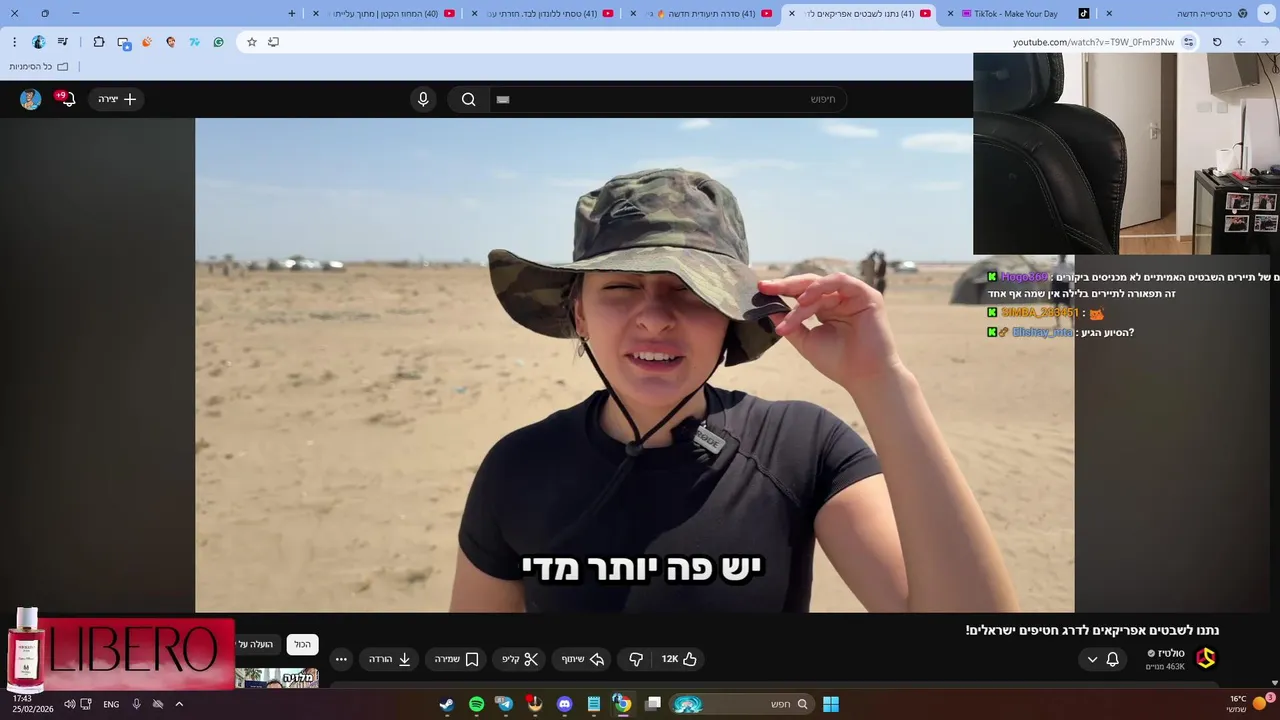Click the הורדה download button
The width and height of the screenshot is (1280, 720).
(390, 659)
